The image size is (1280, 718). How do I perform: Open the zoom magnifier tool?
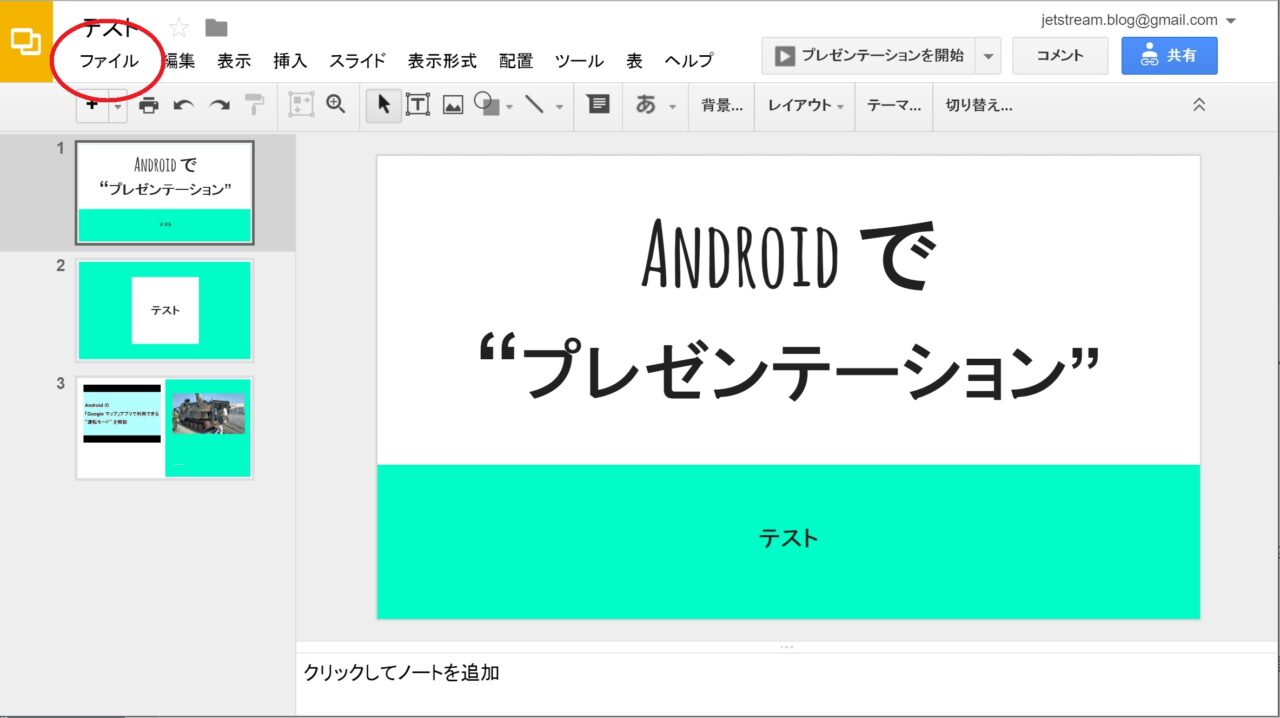[x=336, y=104]
